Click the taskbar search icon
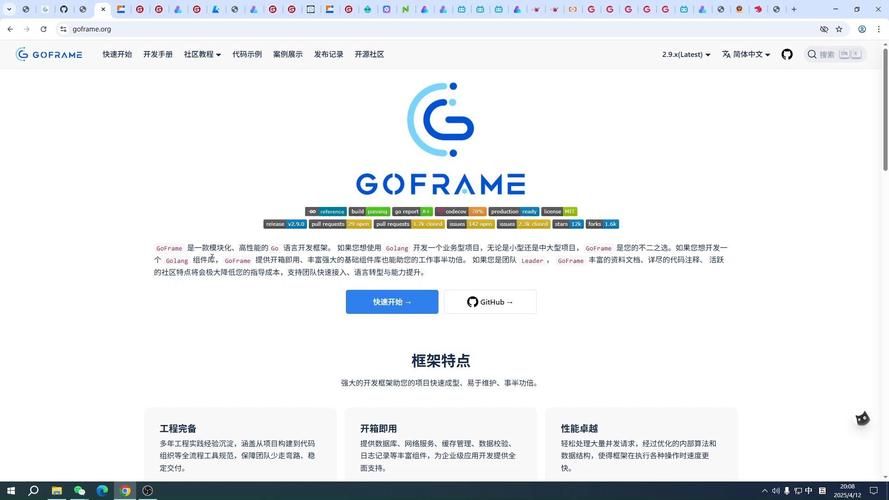Image resolution: width=889 pixels, height=500 pixels. (x=33, y=490)
